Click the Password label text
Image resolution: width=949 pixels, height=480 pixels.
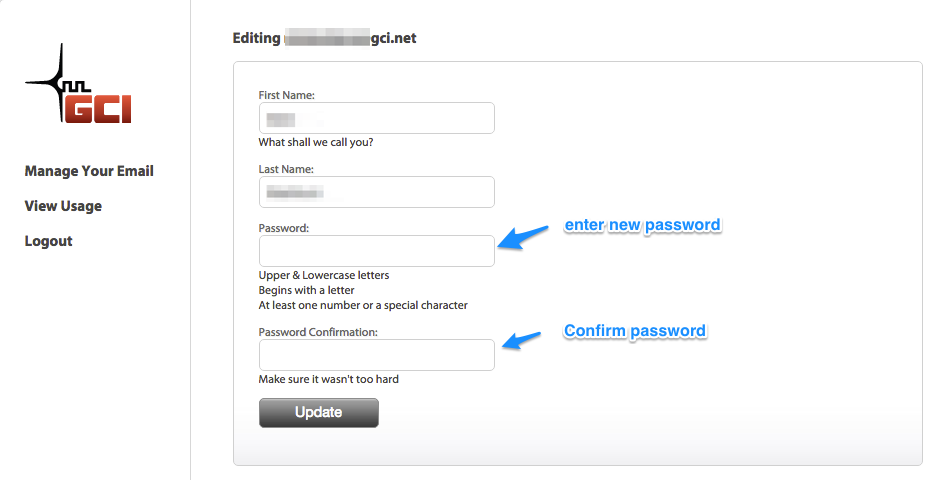click(x=283, y=228)
